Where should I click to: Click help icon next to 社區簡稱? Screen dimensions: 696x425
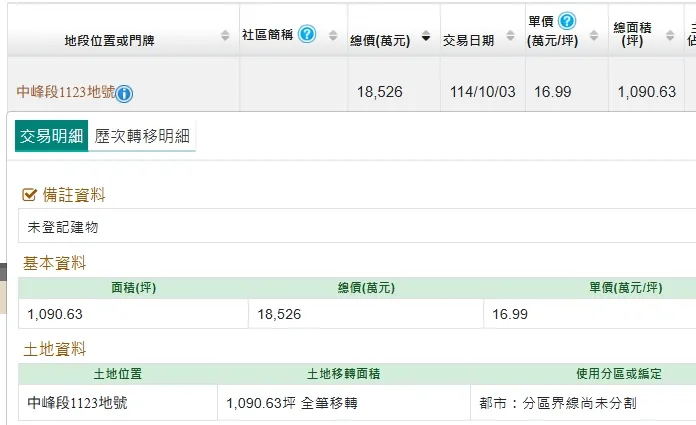click(307, 34)
